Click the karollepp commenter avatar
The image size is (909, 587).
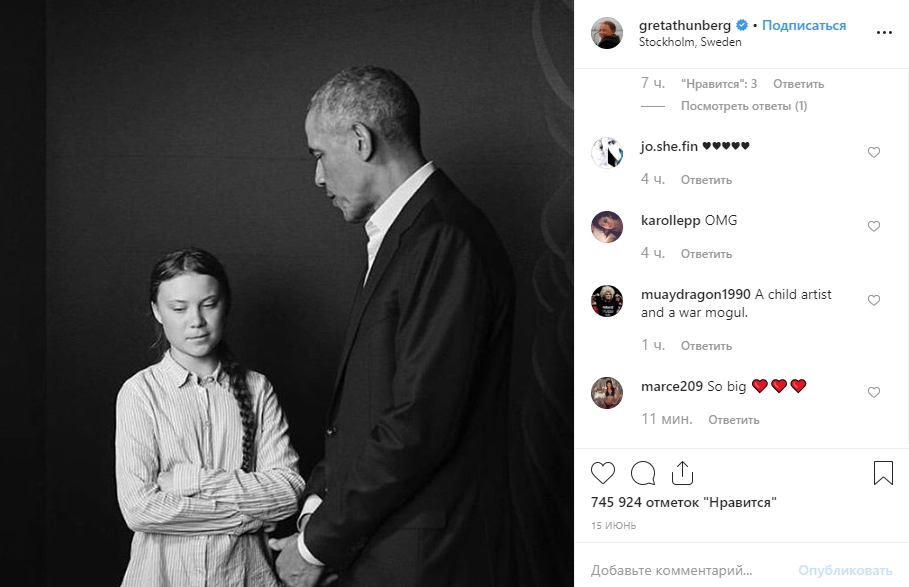[x=607, y=227]
